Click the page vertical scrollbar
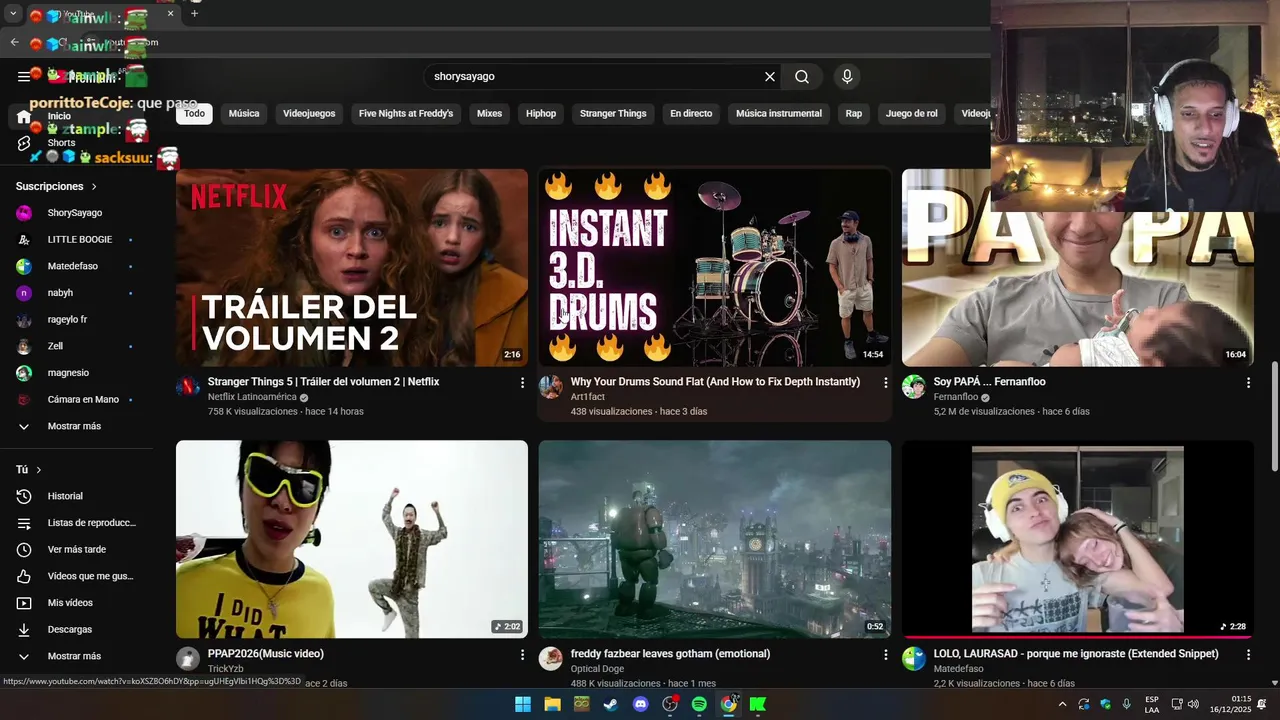 pyautogui.click(x=1274, y=416)
